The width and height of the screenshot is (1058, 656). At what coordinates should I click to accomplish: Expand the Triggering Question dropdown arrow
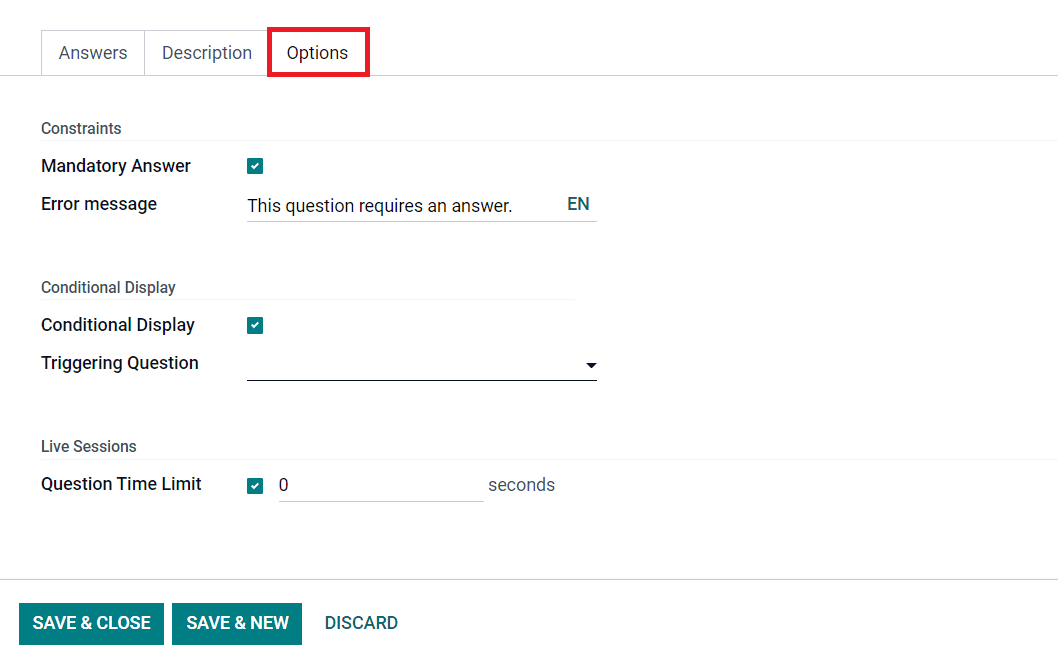pyautogui.click(x=591, y=365)
